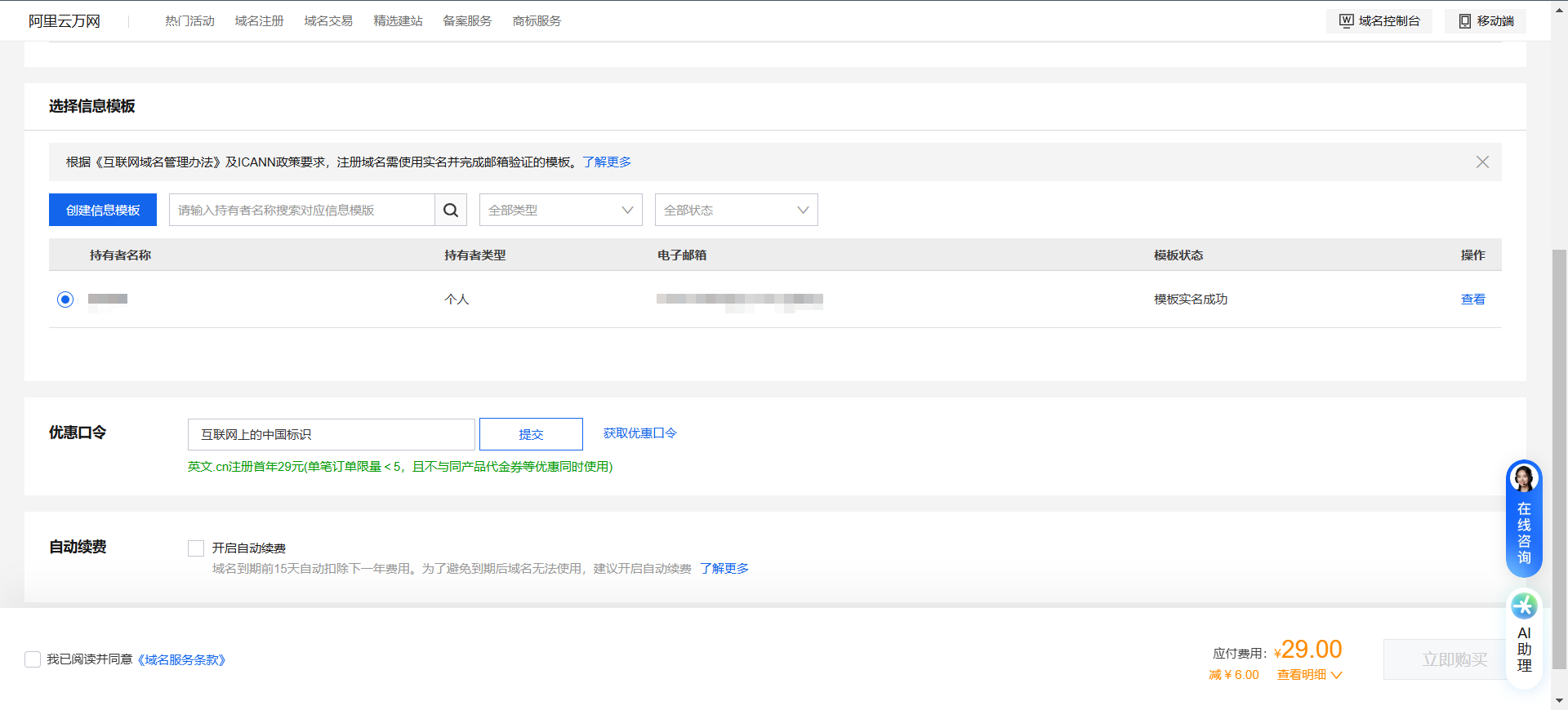Open the 在线咨询 online chat widget
The width and height of the screenshot is (1568, 710).
pyautogui.click(x=1524, y=518)
